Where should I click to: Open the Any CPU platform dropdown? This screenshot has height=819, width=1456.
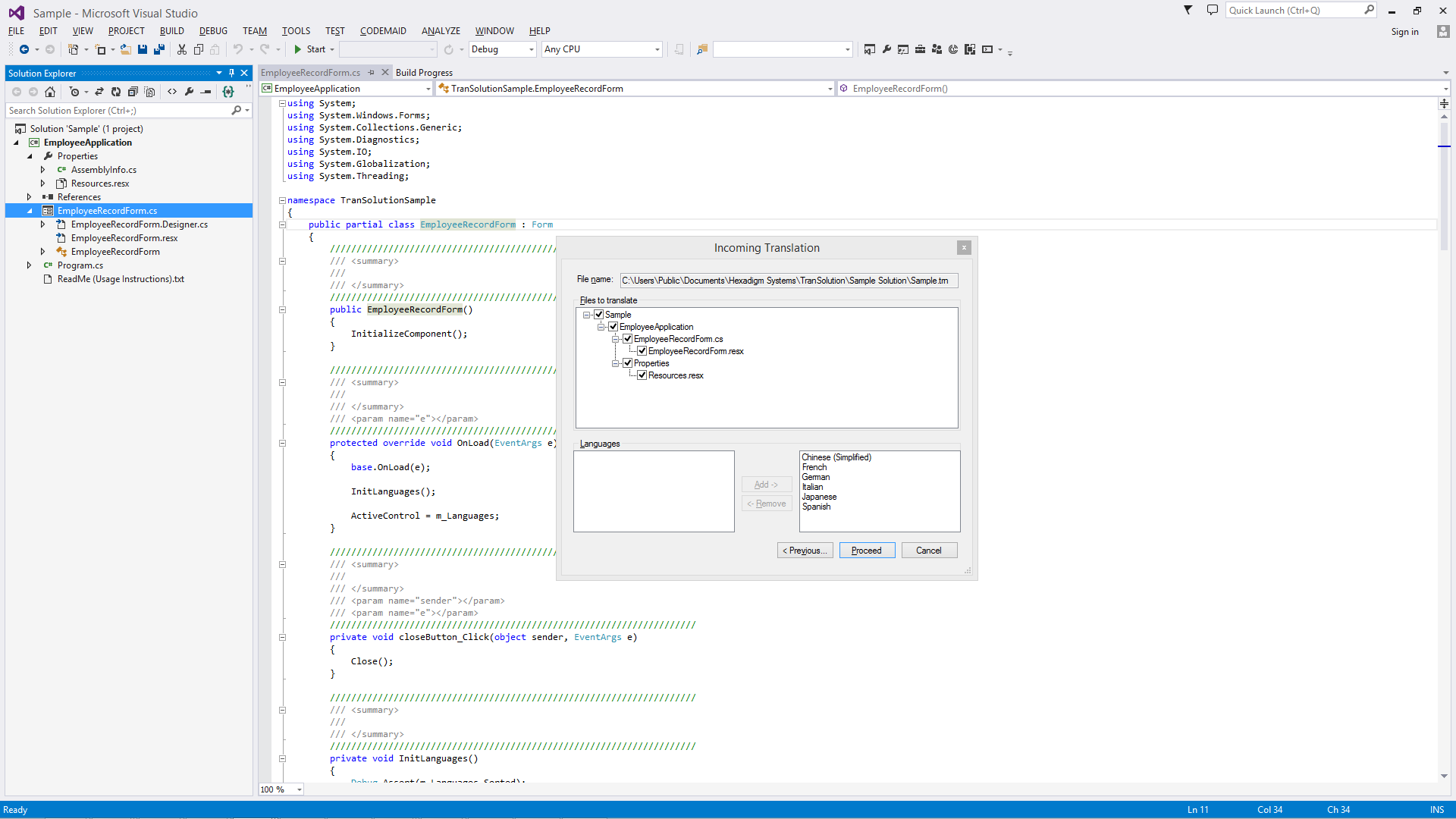click(x=602, y=49)
